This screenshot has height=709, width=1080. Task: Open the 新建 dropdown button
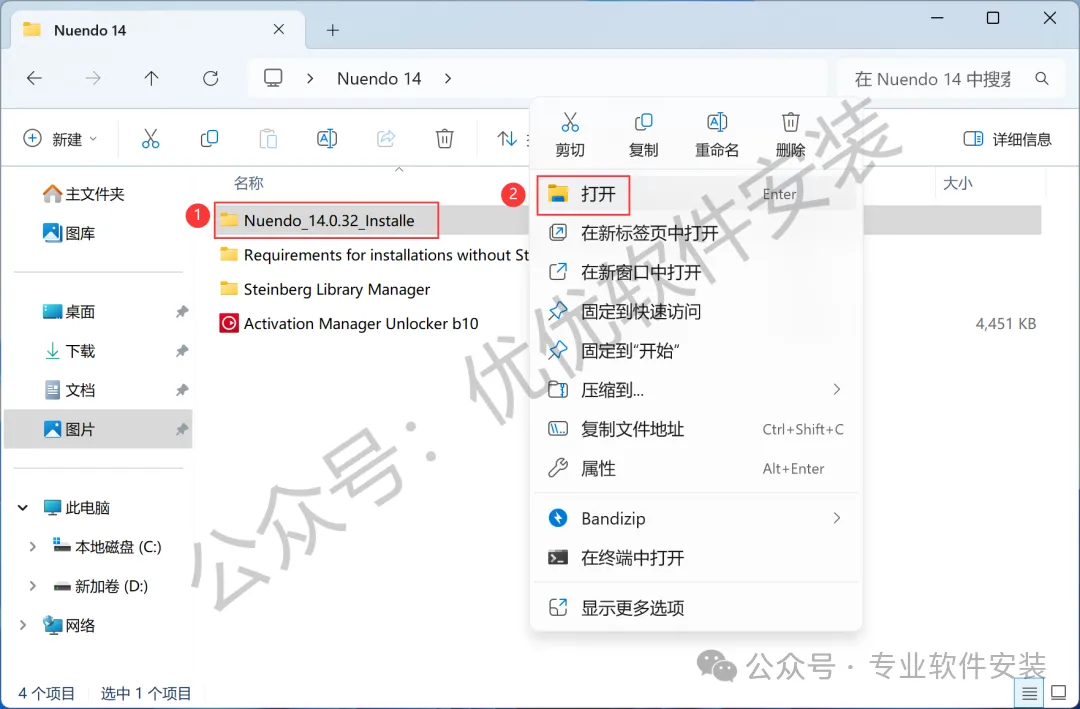coord(61,138)
